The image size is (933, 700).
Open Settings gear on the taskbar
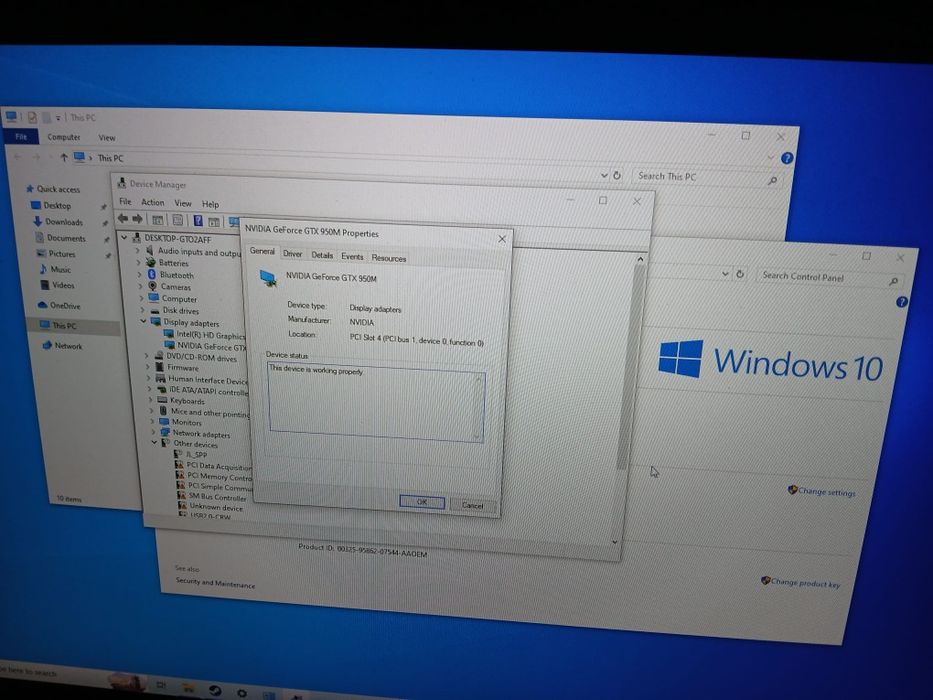[x=241, y=693]
